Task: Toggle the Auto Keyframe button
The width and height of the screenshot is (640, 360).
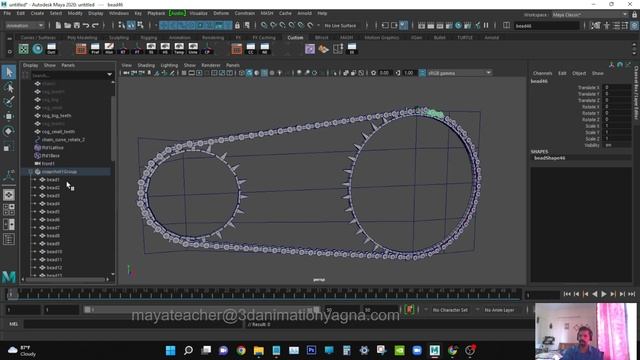Action: tap(409, 310)
